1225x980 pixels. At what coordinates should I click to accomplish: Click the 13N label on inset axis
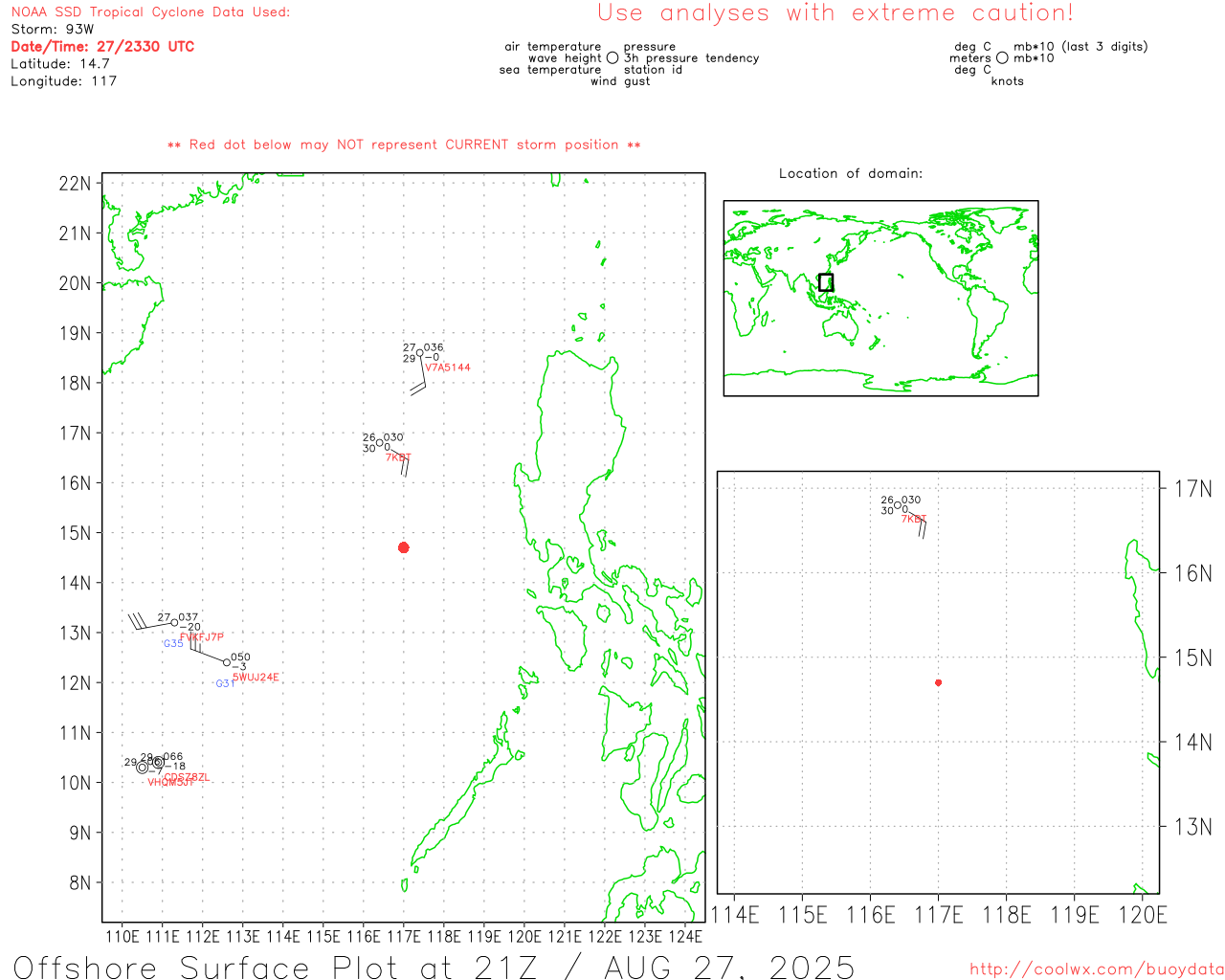click(1192, 827)
